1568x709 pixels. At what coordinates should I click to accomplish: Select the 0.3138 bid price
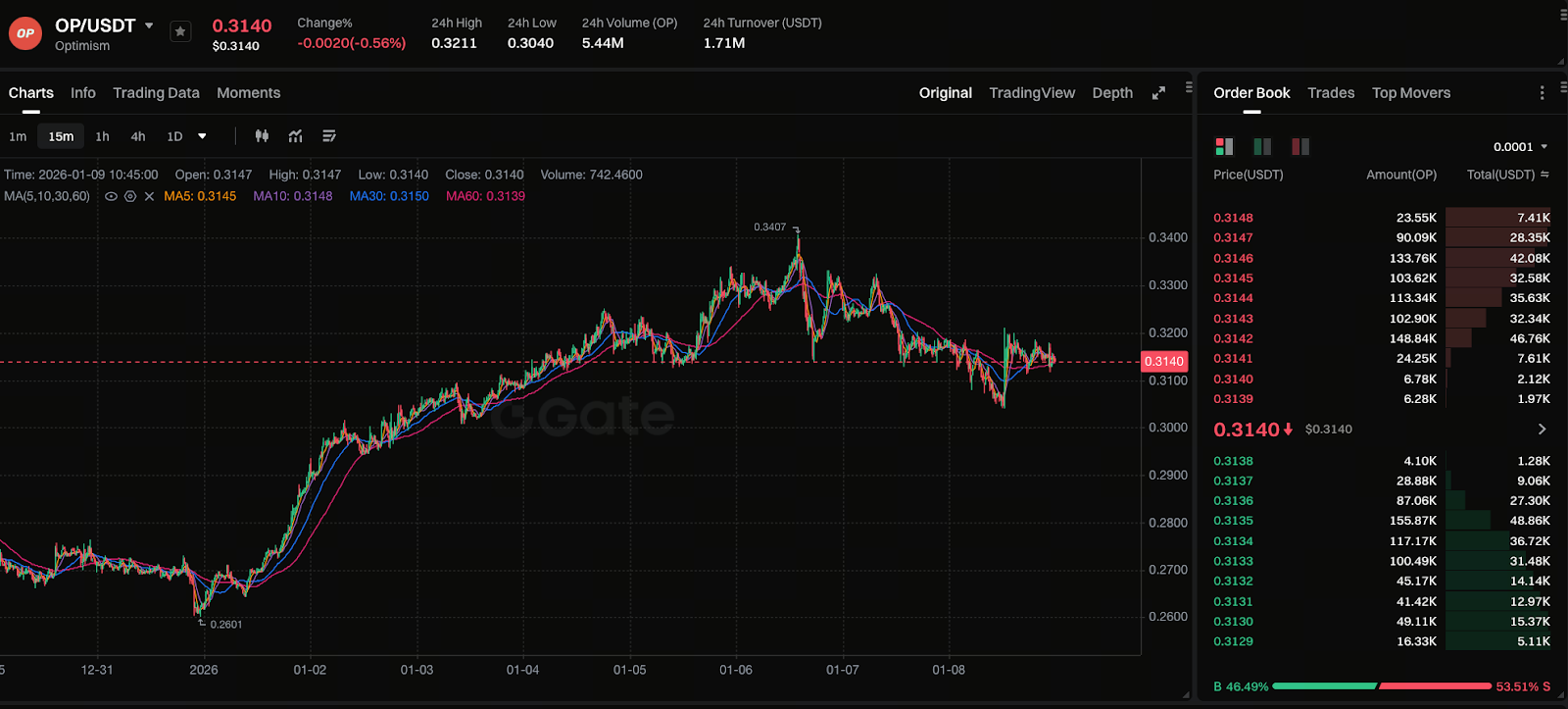1233,461
